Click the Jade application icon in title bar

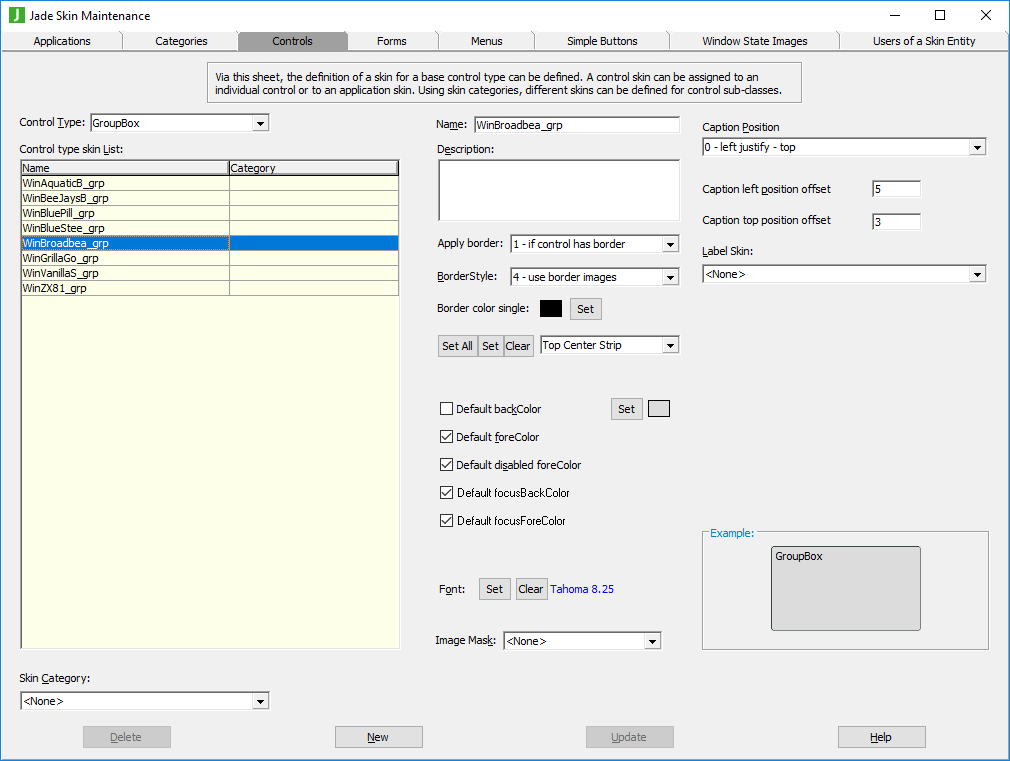pyautogui.click(x=16, y=15)
